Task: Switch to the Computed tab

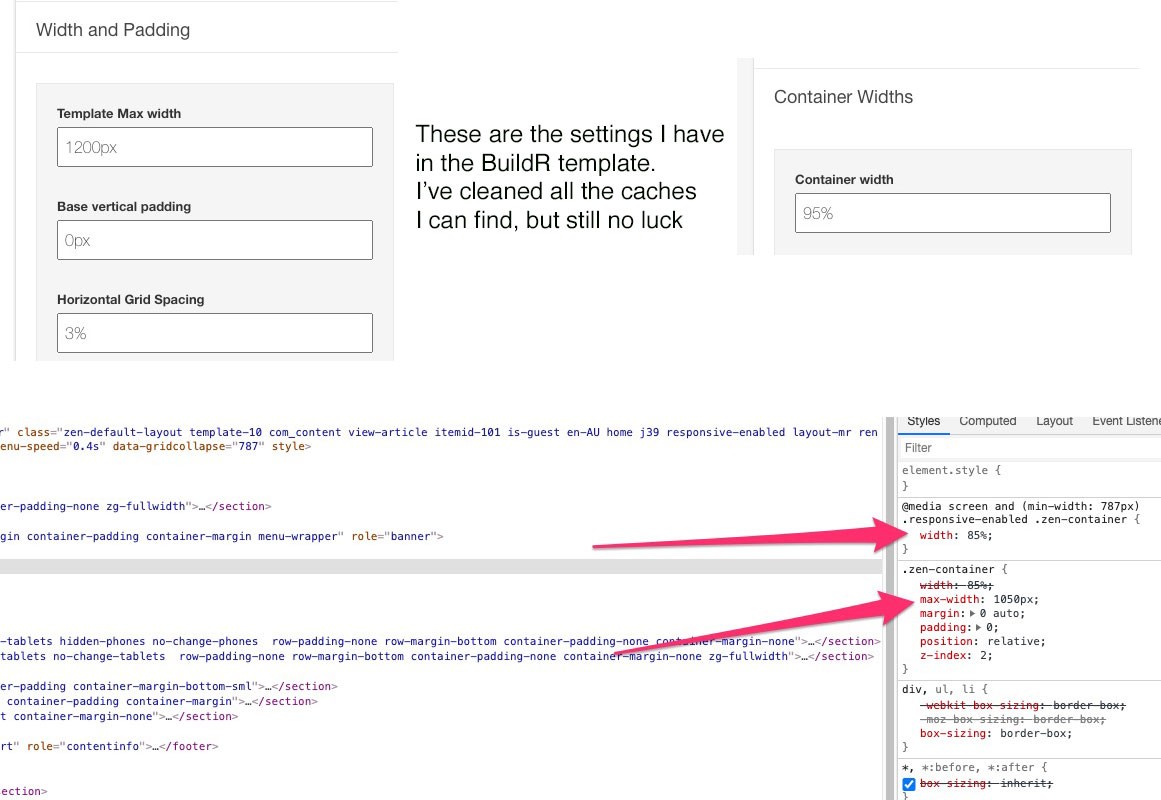Action: (987, 421)
